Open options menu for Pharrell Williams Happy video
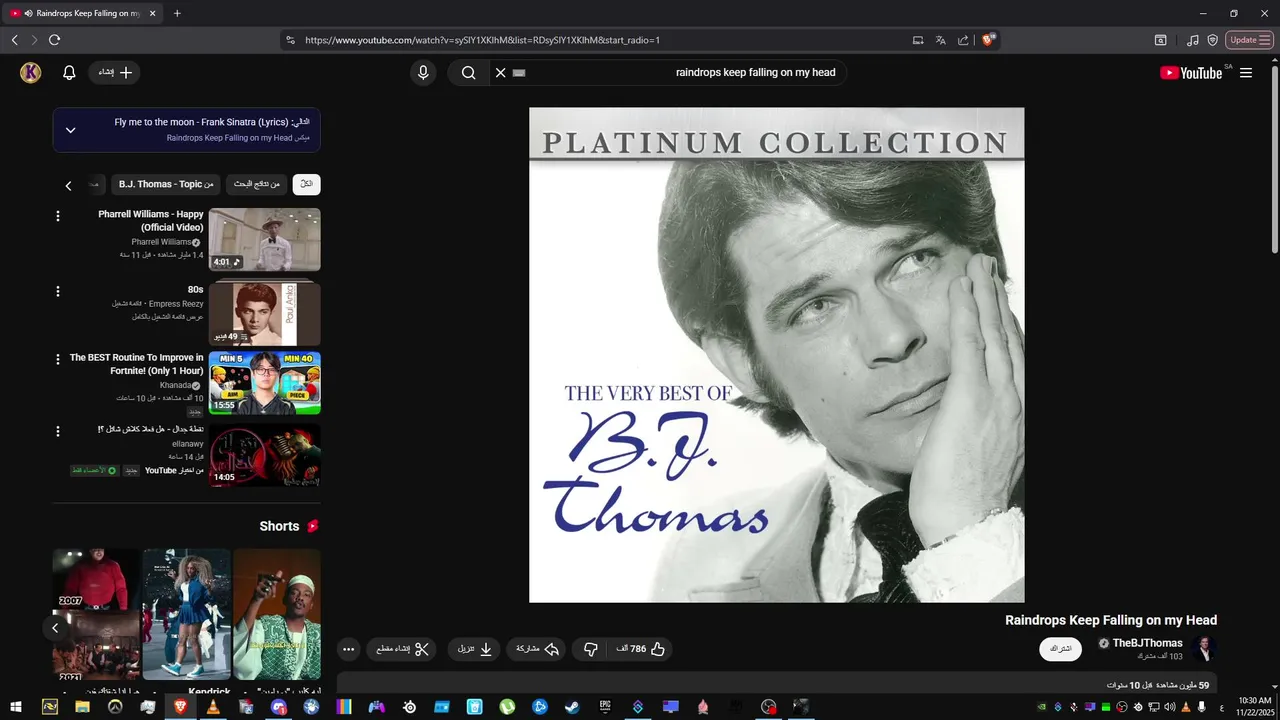Viewport: 1280px width, 720px height. point(58,216)
